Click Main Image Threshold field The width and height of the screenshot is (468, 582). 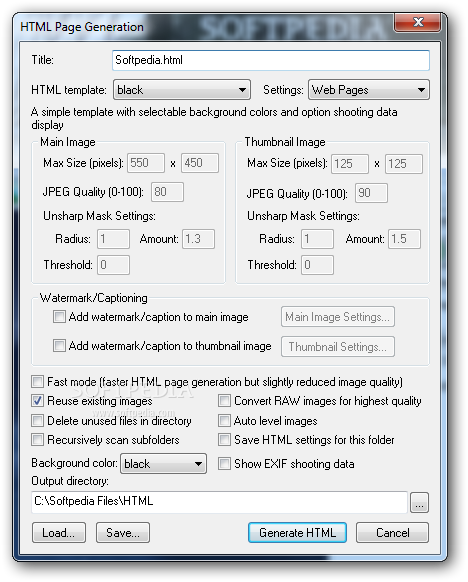[x=113, y=265]
